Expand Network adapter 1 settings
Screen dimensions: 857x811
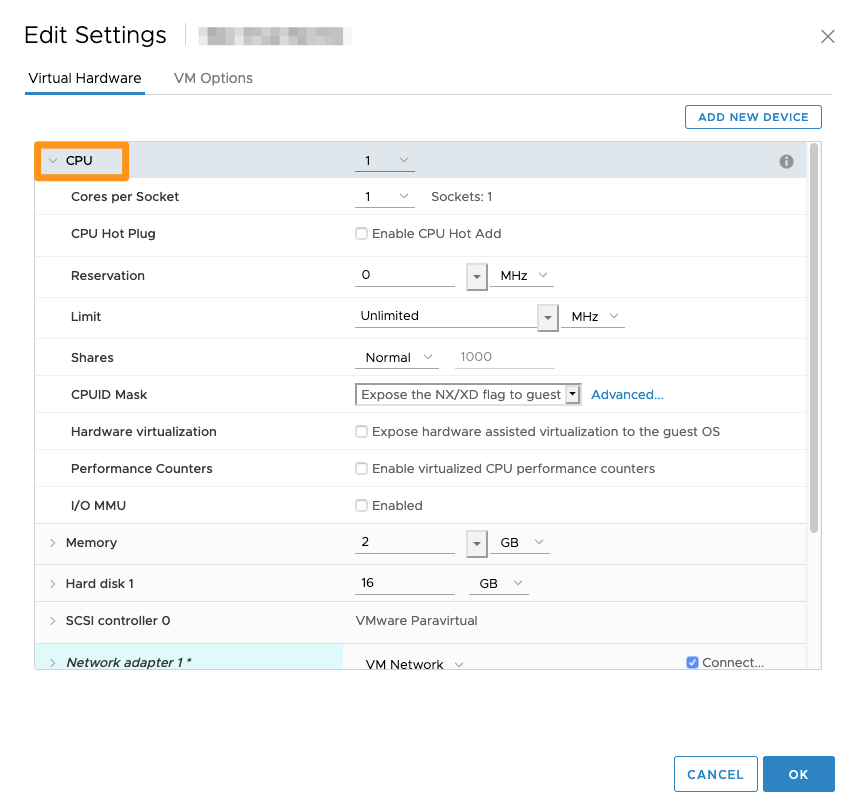tap(52, 662)
